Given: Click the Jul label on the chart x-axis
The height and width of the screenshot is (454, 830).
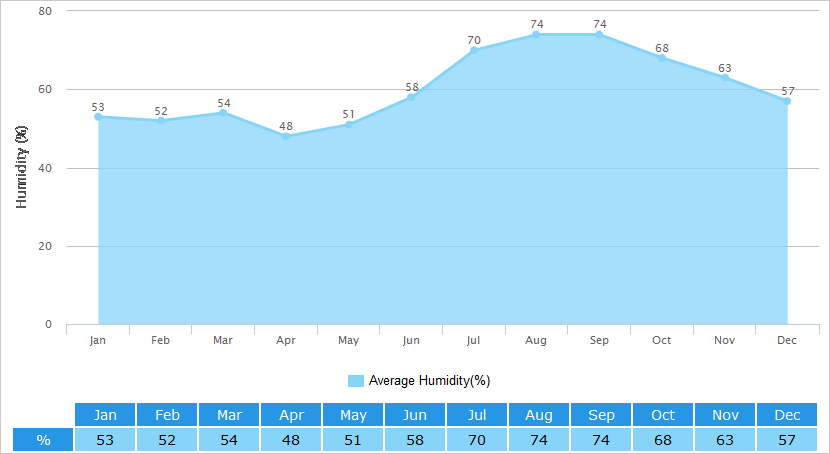Looking at the screenshot, I should tap(473, 340).
